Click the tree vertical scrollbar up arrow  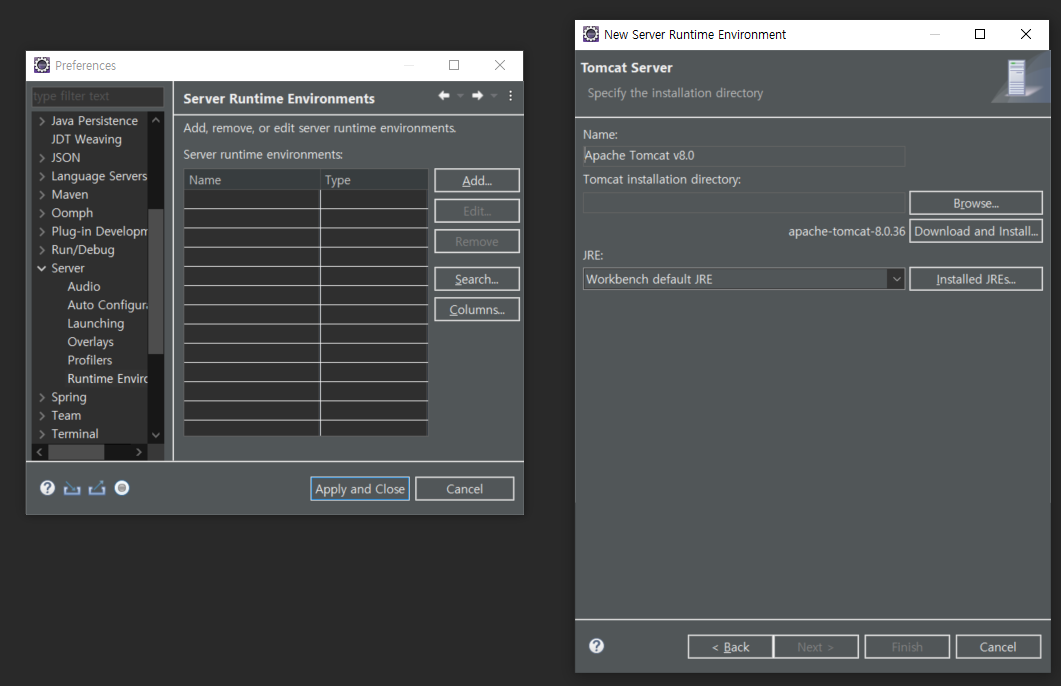pos(156,120)
